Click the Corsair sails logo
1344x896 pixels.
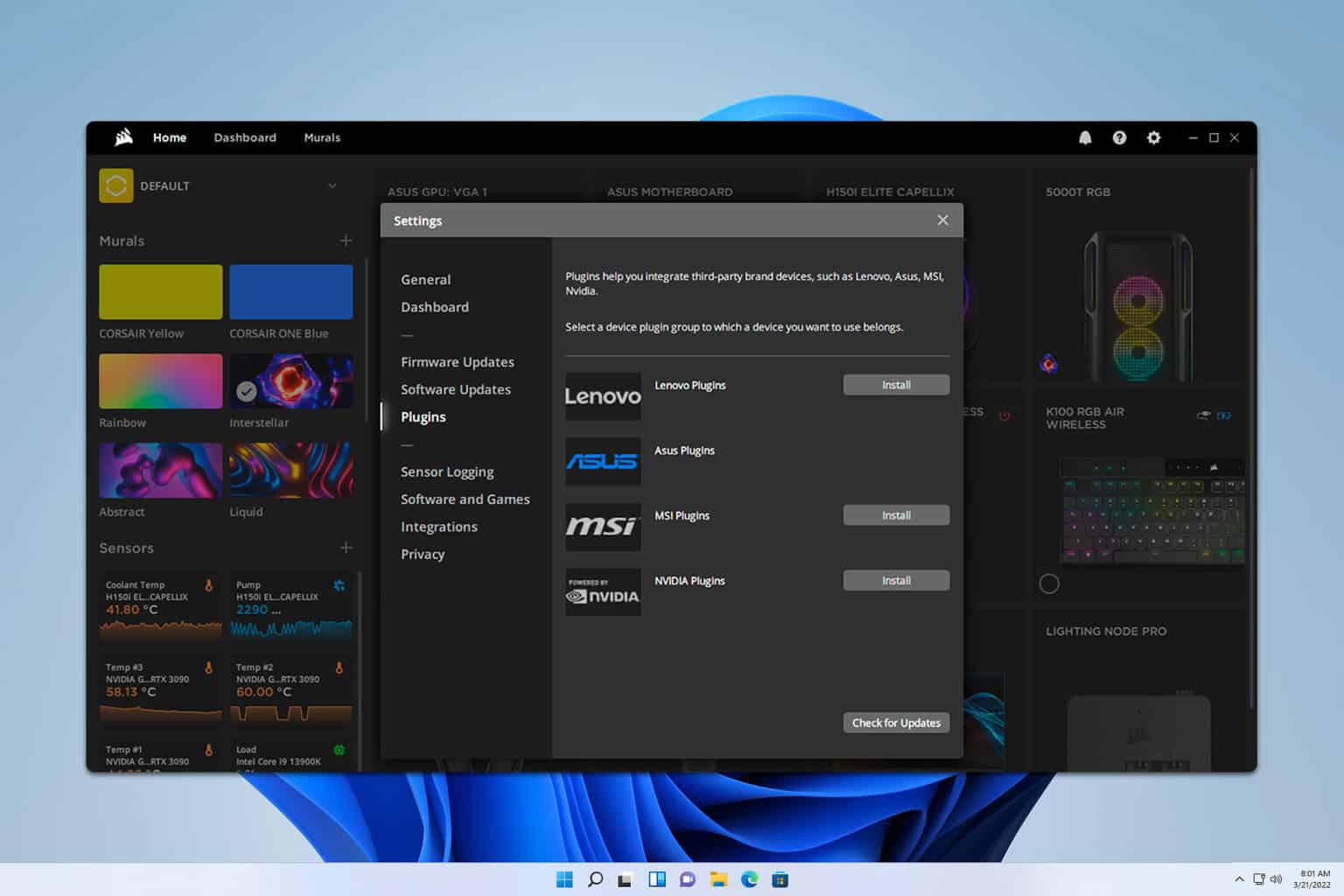[x=123, y=137]
